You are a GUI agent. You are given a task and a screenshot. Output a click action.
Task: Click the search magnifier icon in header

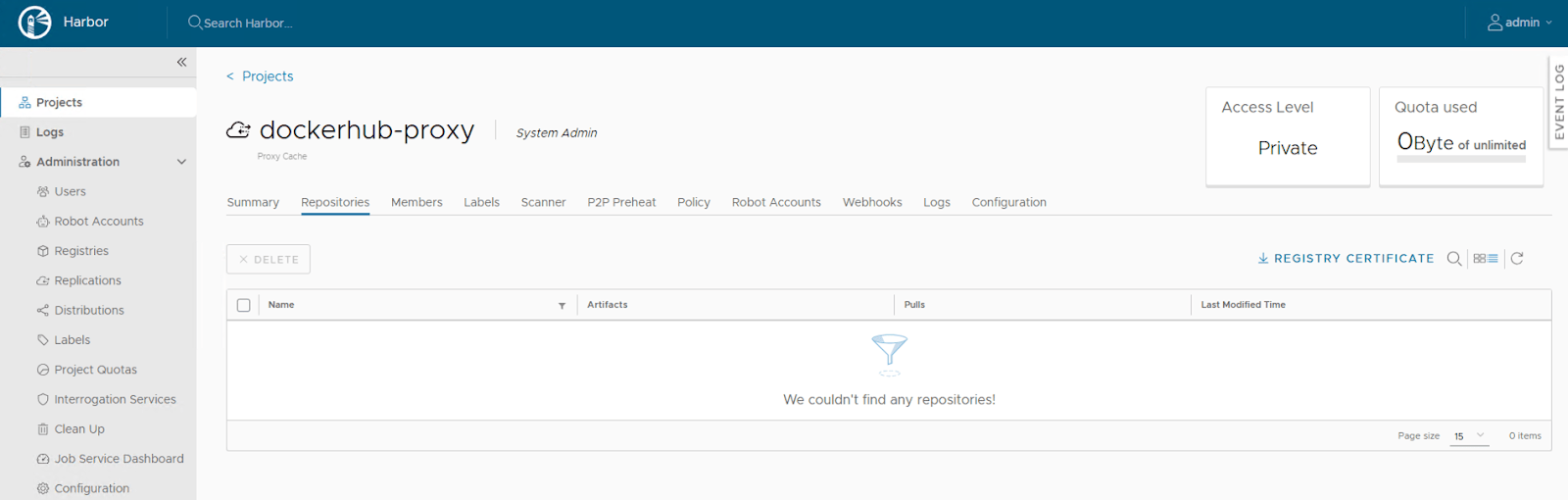click(195, 22)
